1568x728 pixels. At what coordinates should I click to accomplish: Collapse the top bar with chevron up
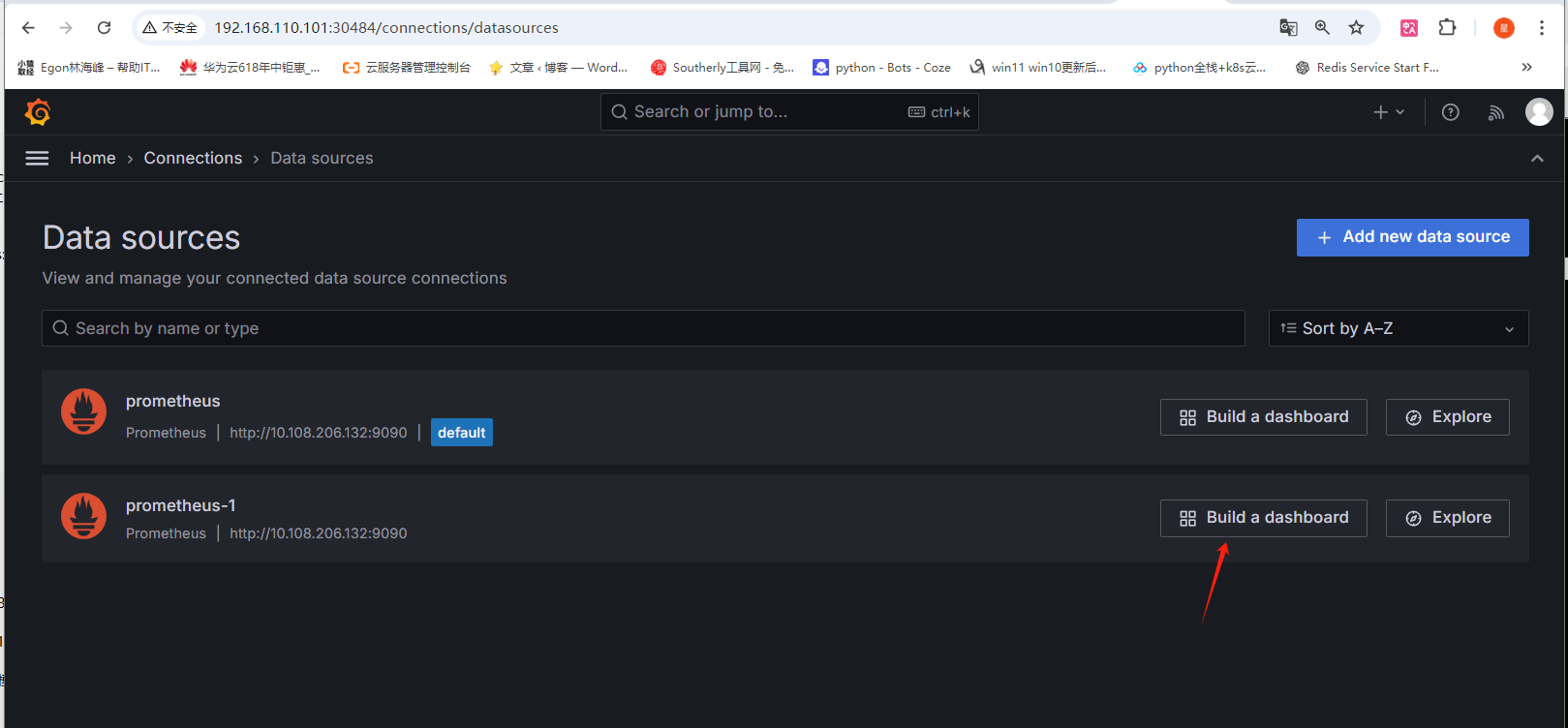[1537, 158]
